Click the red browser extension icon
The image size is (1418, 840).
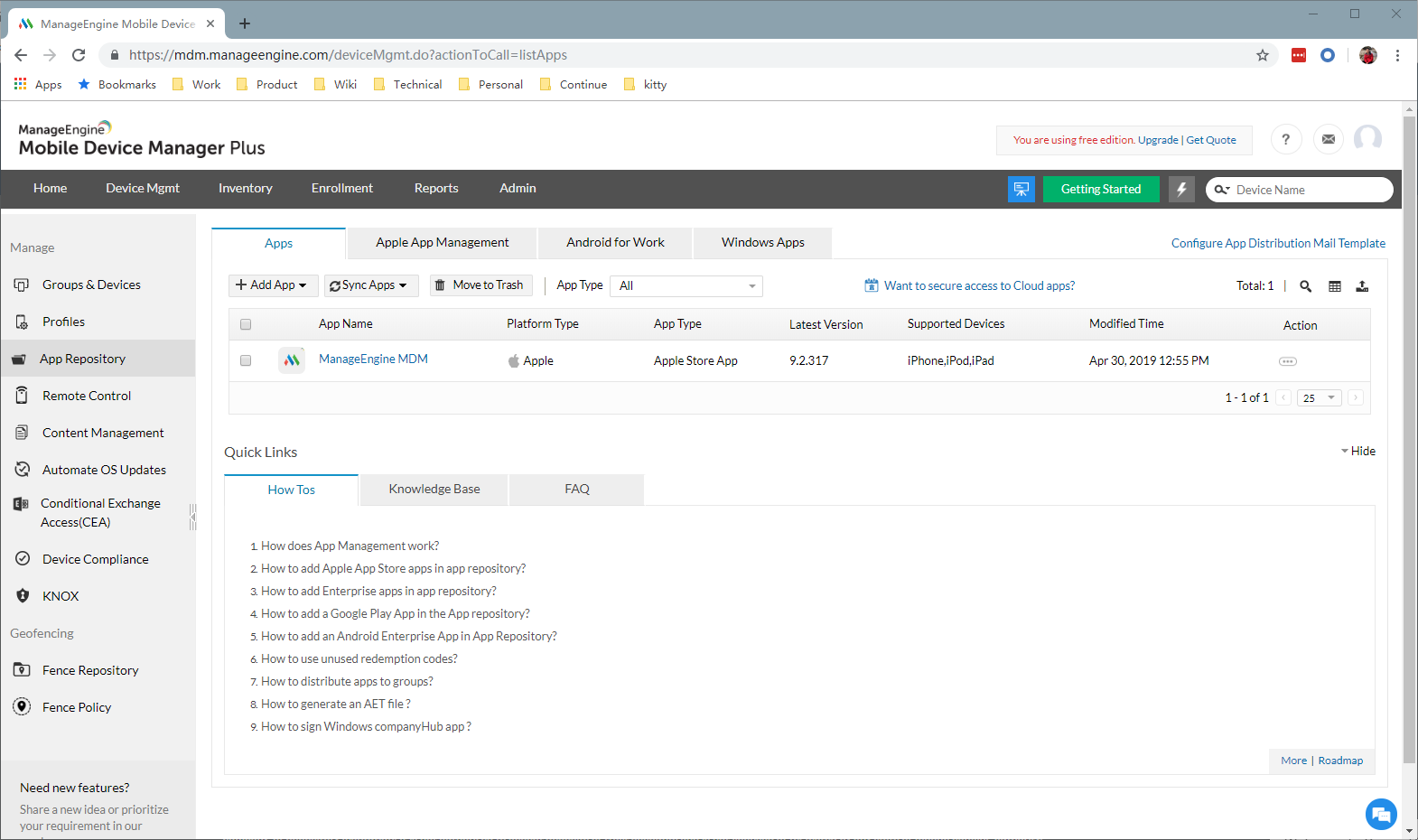[x=1299, y=55]
